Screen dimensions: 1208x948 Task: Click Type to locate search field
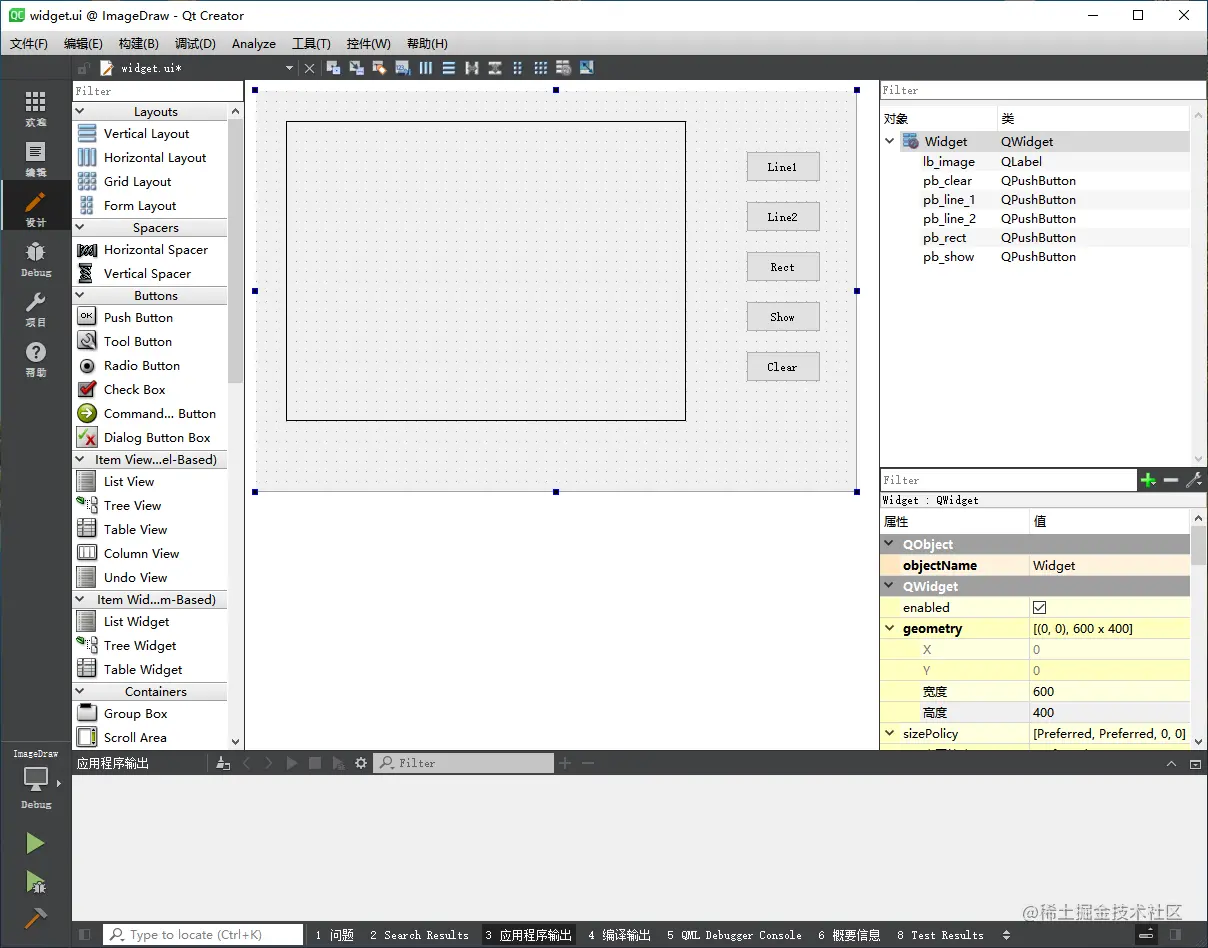pos(203,935)
